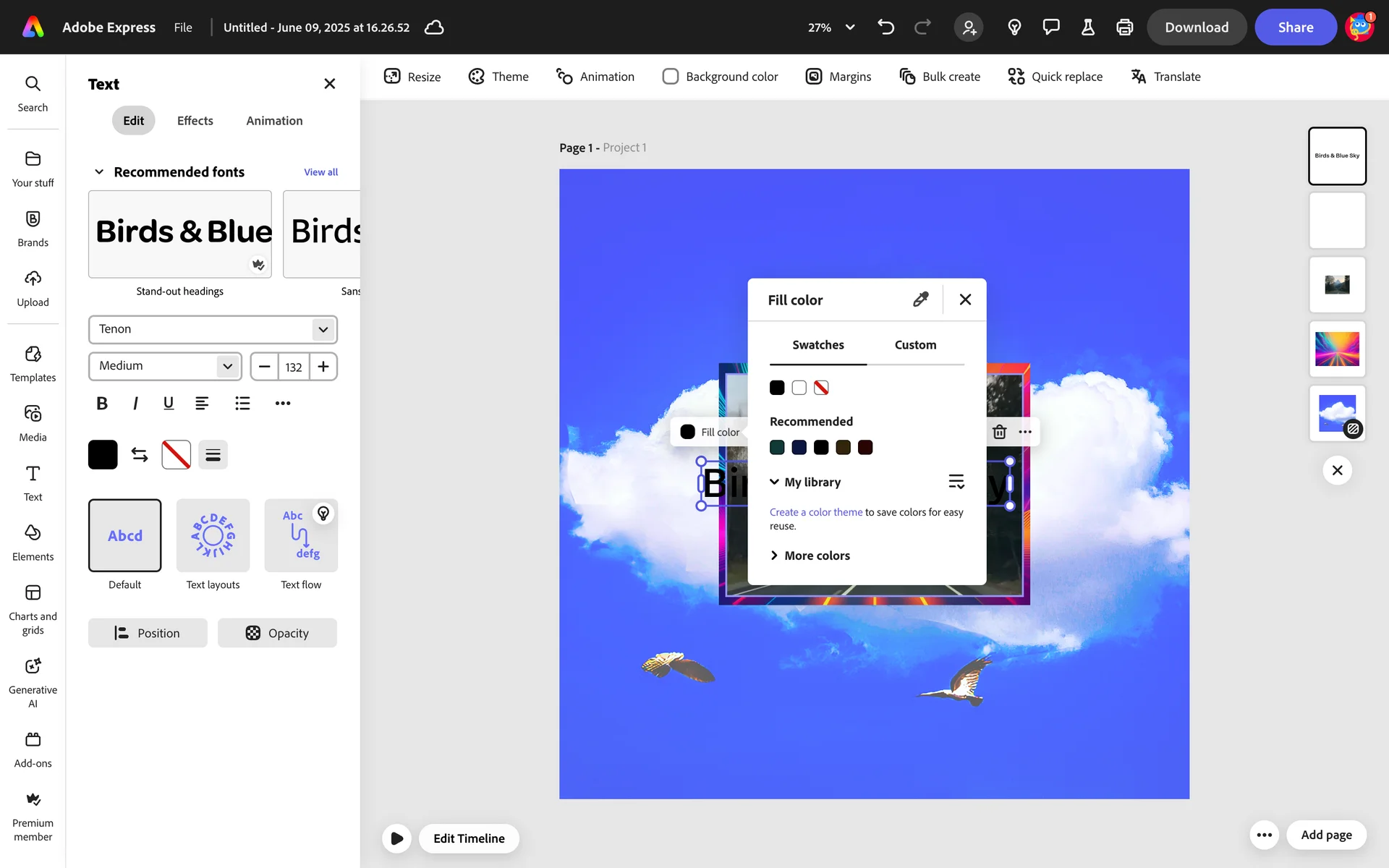The height and width of the screenshot is (868, 1389).
Task: Swap fill and outline colors
Action: pyautogui.click(x=140, y=454)
